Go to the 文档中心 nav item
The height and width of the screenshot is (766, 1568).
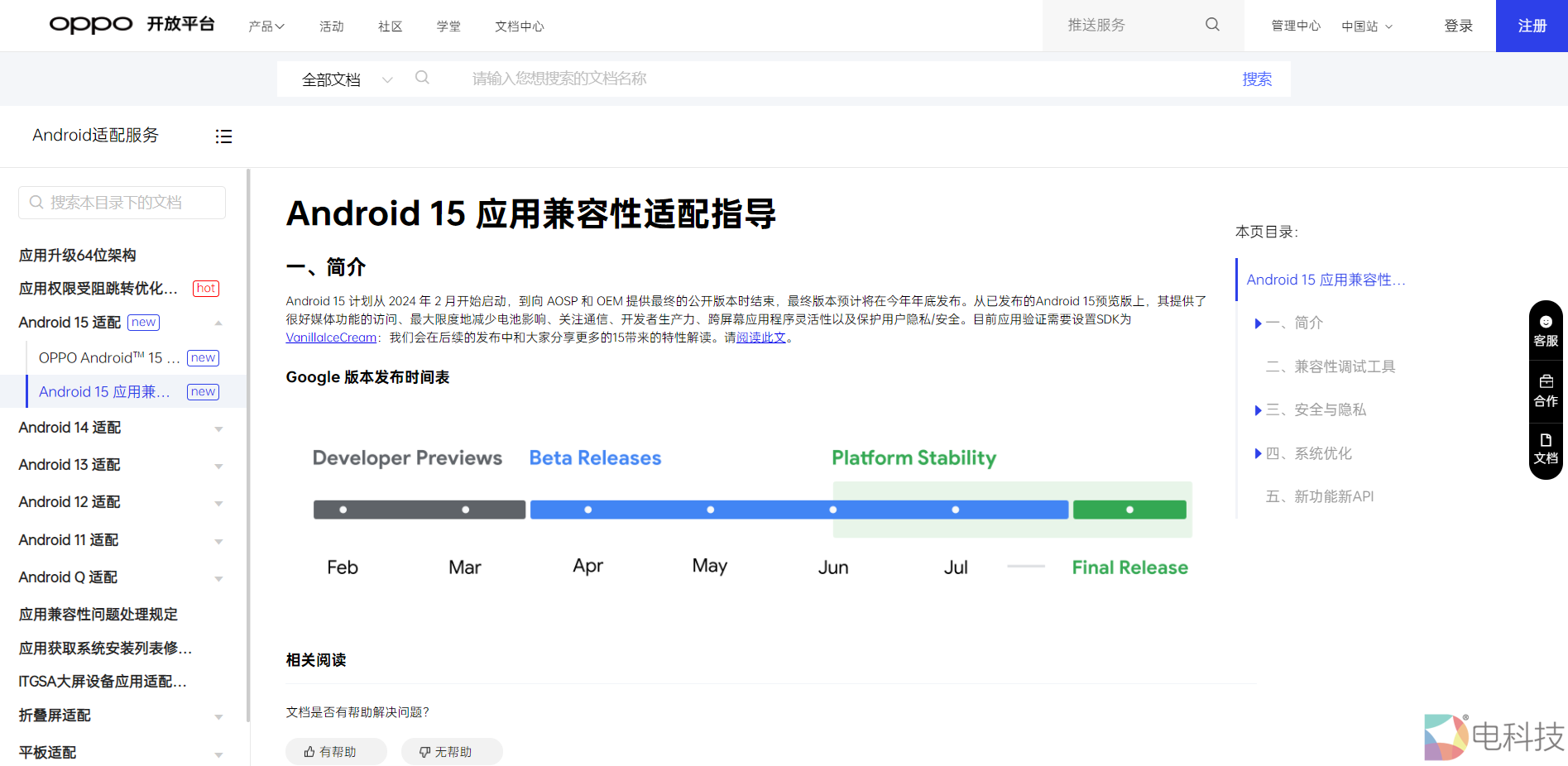coord(519,26)
